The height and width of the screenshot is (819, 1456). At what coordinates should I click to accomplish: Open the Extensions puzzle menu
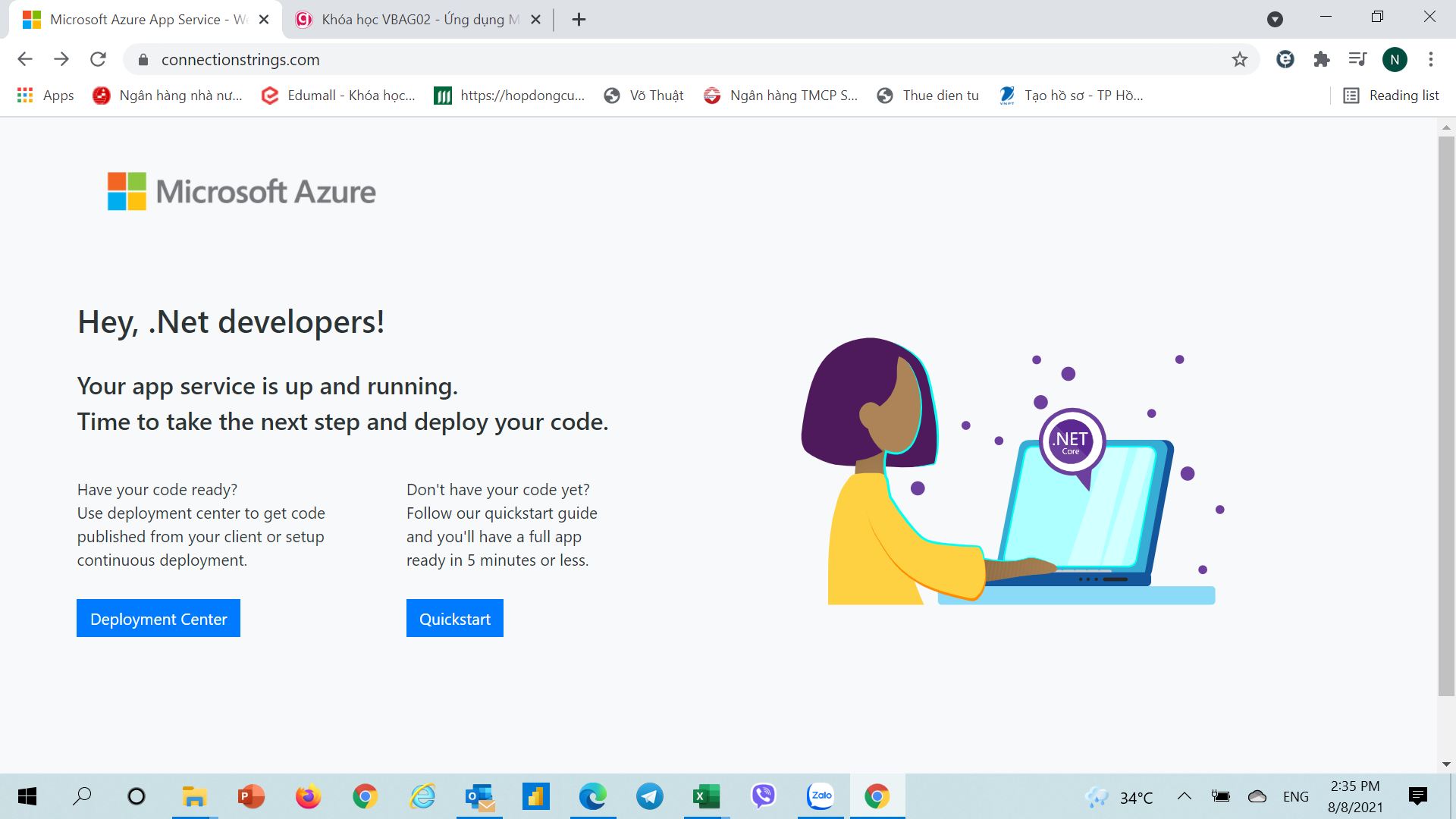pyautogui.click(x=1322, y=59)
